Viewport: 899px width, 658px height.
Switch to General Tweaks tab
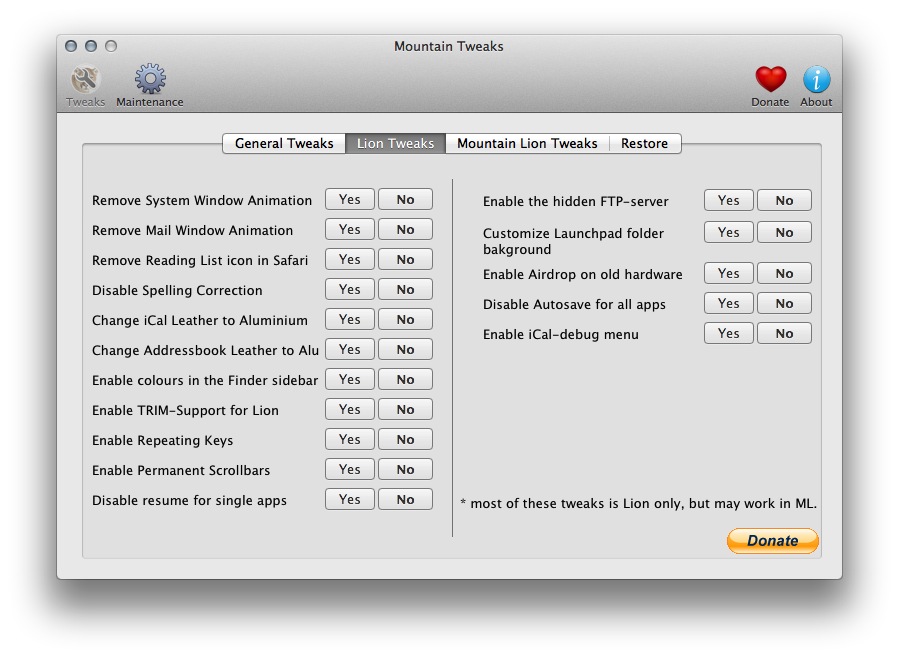pyautogui.click(x=284, y=143)
